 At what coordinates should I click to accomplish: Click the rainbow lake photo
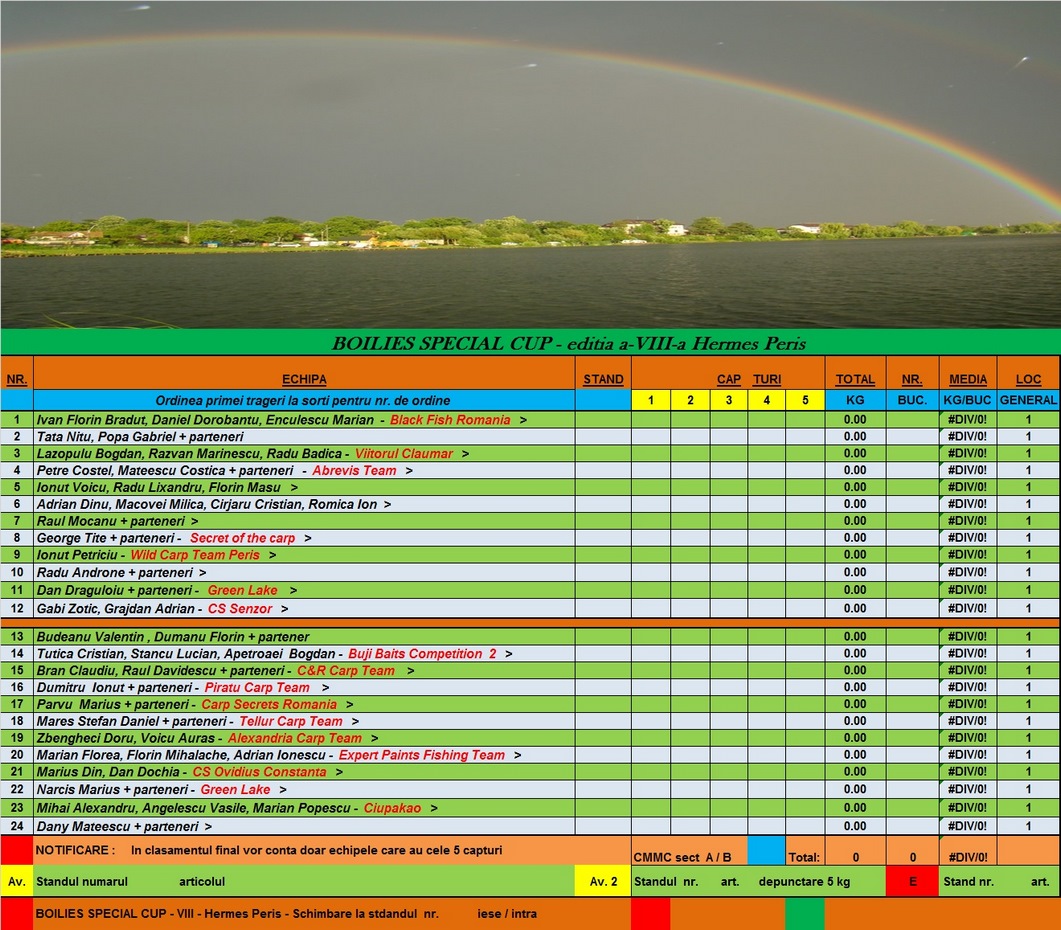click(x=530, y=164)
